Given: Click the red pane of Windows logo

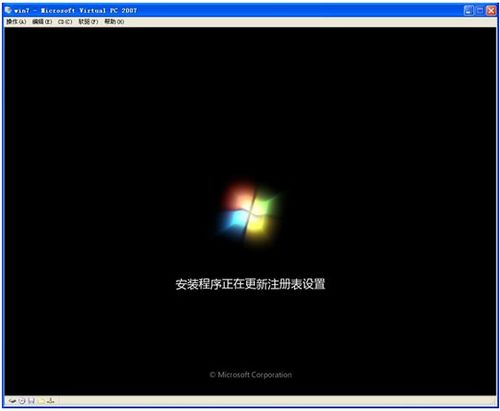Looking at the screenshot, I should (x=238, y=197).
